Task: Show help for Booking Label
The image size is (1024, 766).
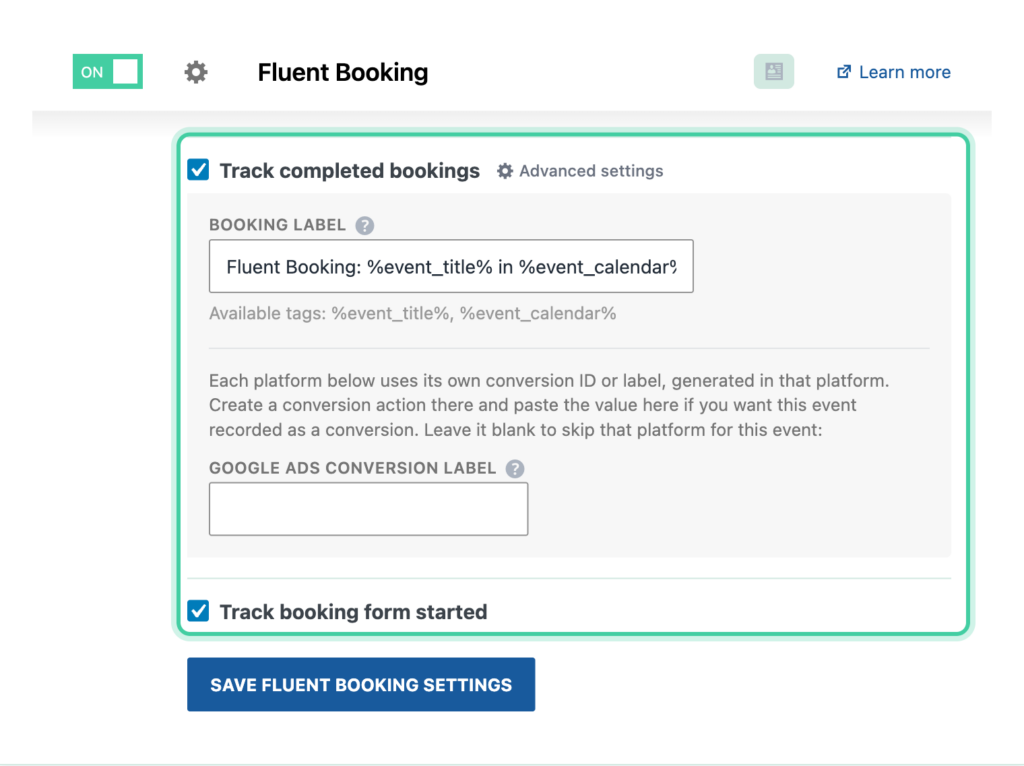Action: coord(364,225)
